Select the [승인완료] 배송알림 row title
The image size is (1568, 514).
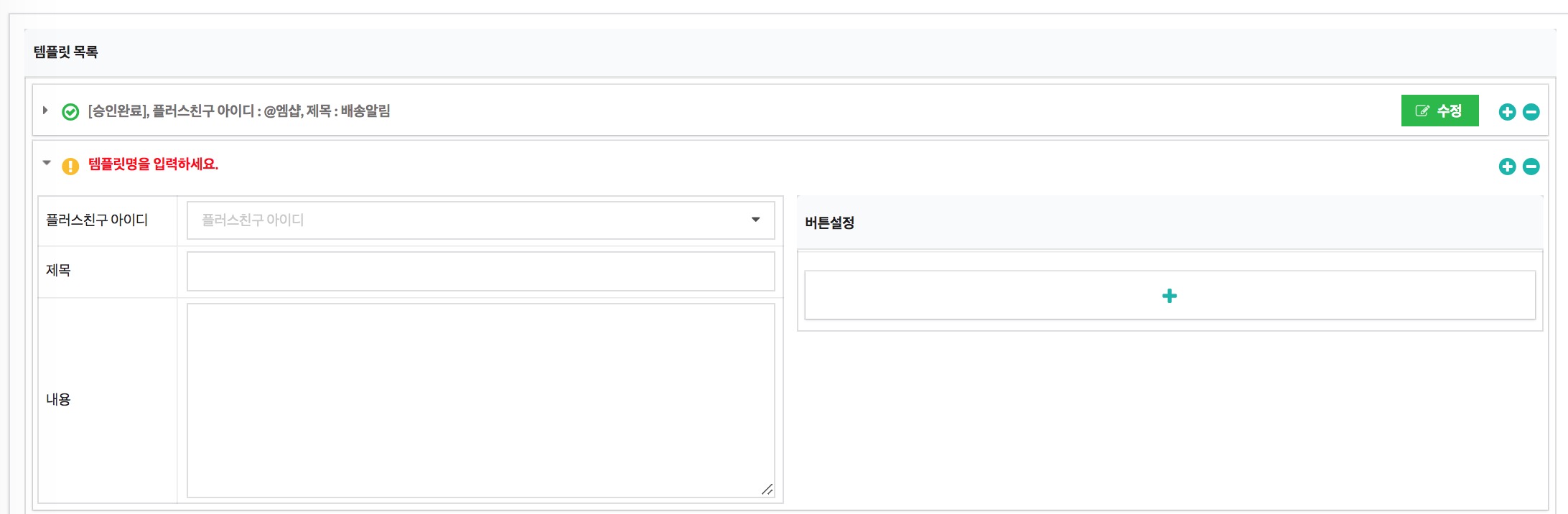[x=239, y=111]
